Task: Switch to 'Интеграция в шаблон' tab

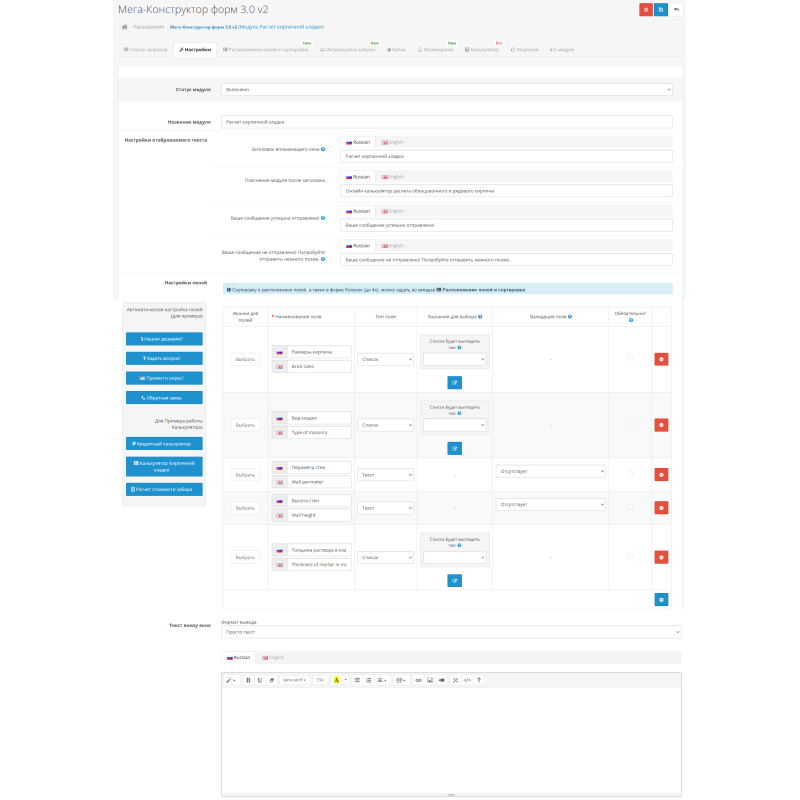Action: 347,49
